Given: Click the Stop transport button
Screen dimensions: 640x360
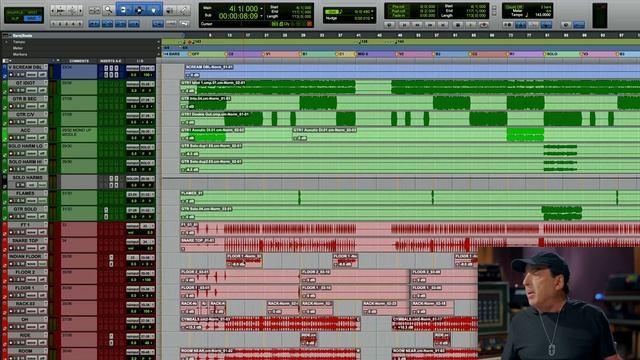Looking at the screenshot, I should (458, 25).
